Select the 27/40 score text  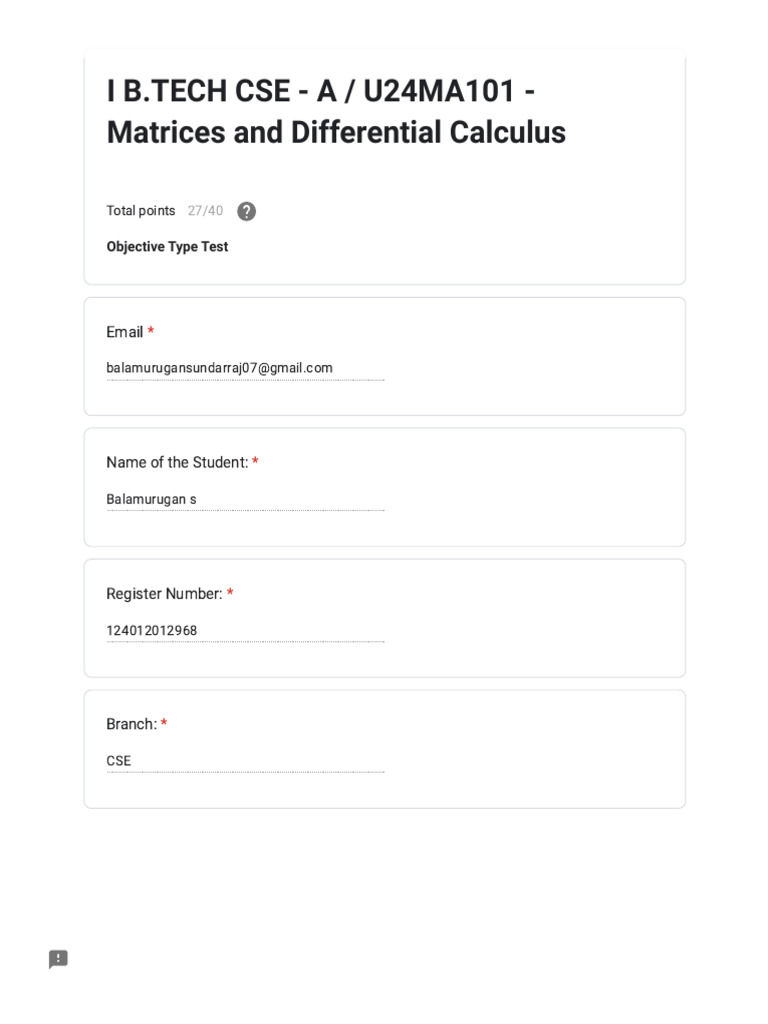point(205,210)
